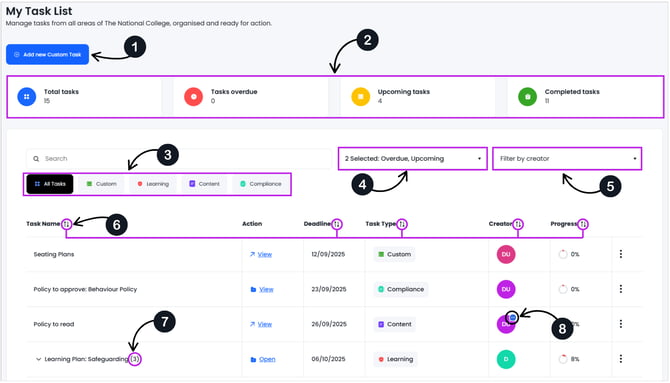Click Add new Custom Task button
The height and width of the screenshot is (383, 670).
tap(47, 55)
